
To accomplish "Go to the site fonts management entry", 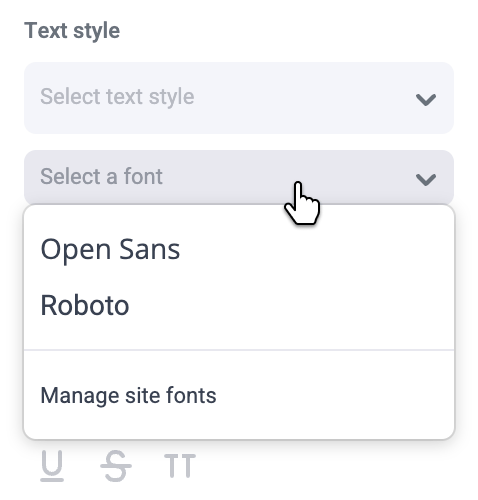I will coord(128,396).
